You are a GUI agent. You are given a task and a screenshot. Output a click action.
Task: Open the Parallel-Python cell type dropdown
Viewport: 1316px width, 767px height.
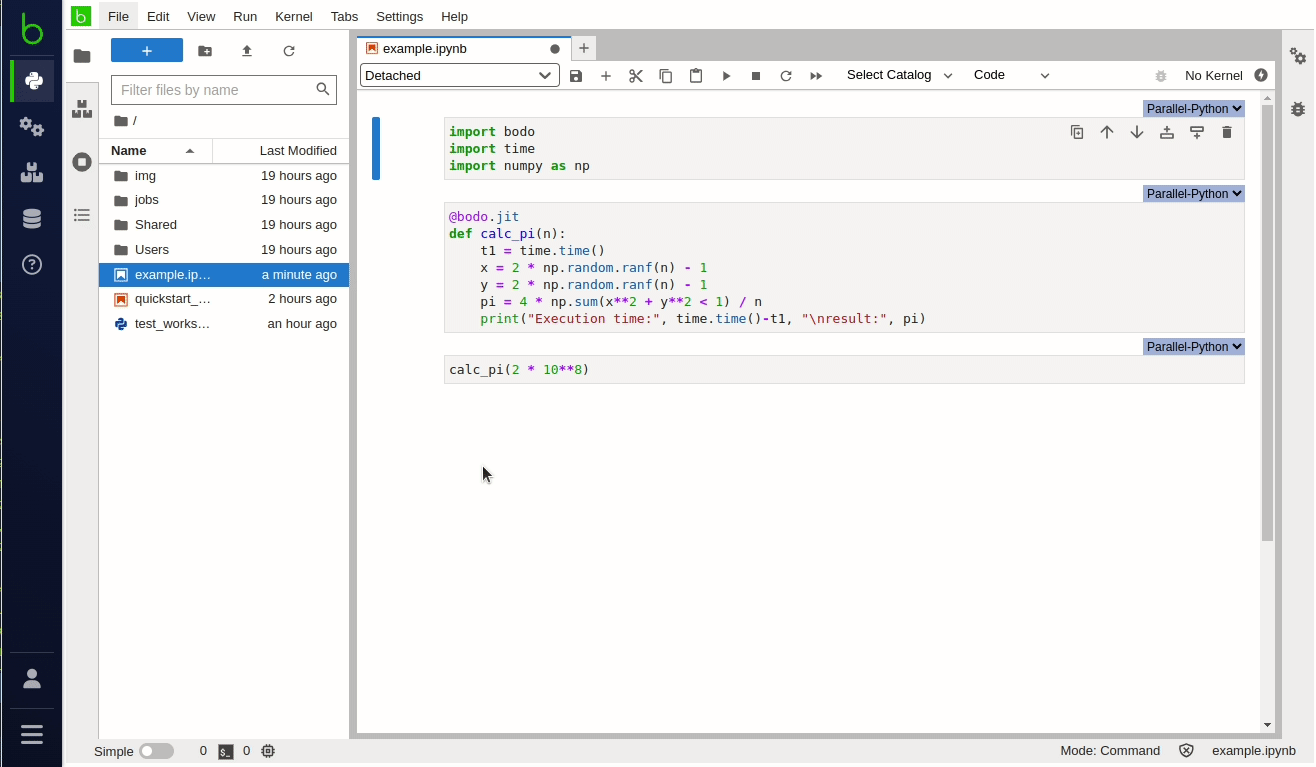pyautogui.click(x=1193, y=108)
